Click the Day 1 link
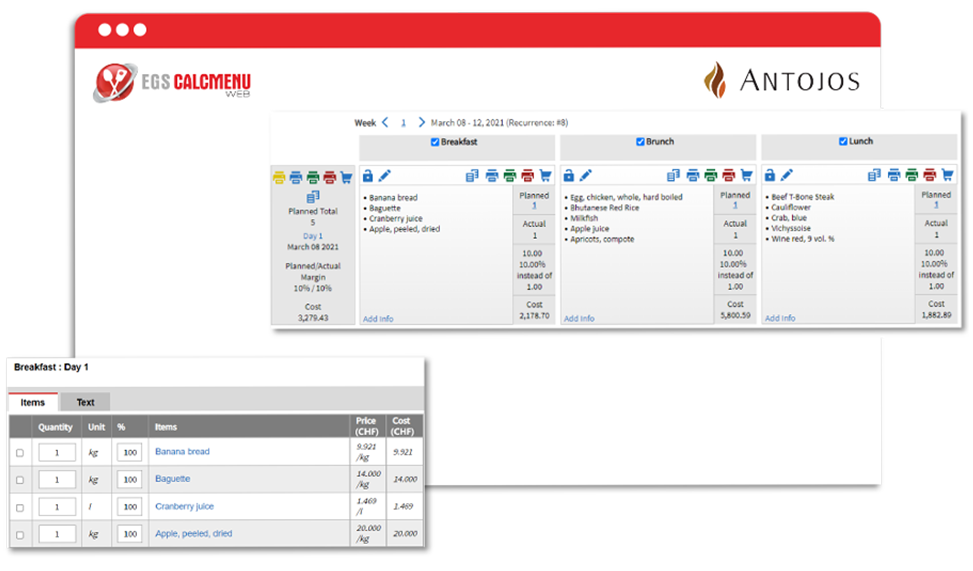Screen dimensions: 973x571 313,236
